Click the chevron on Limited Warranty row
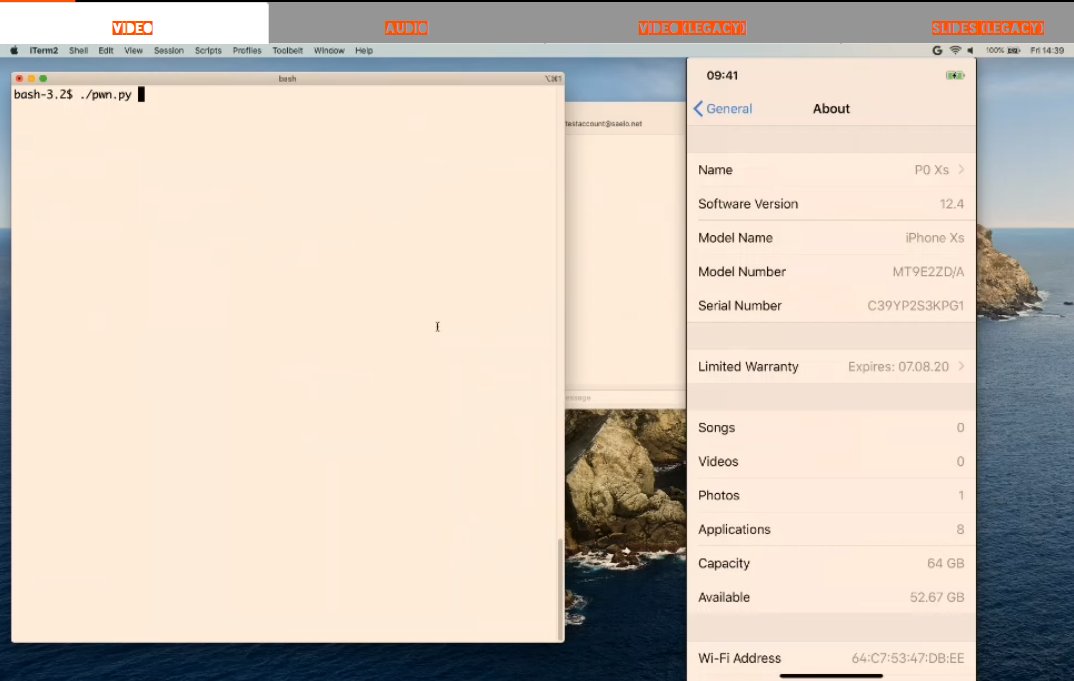 tap(961, 366)
